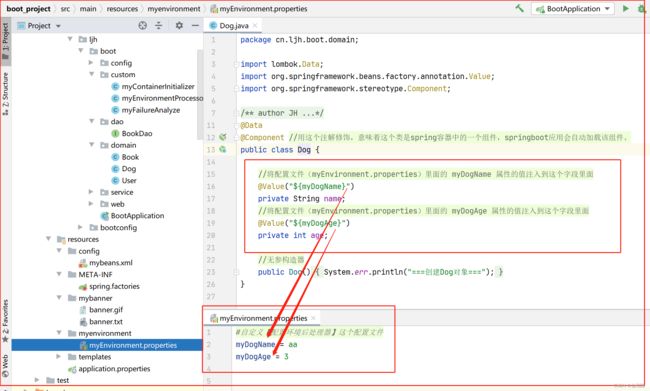The height and width of the screenshot is (391, 650).
Task: Expand the web package folder
Action: click(x=91, y=204)
